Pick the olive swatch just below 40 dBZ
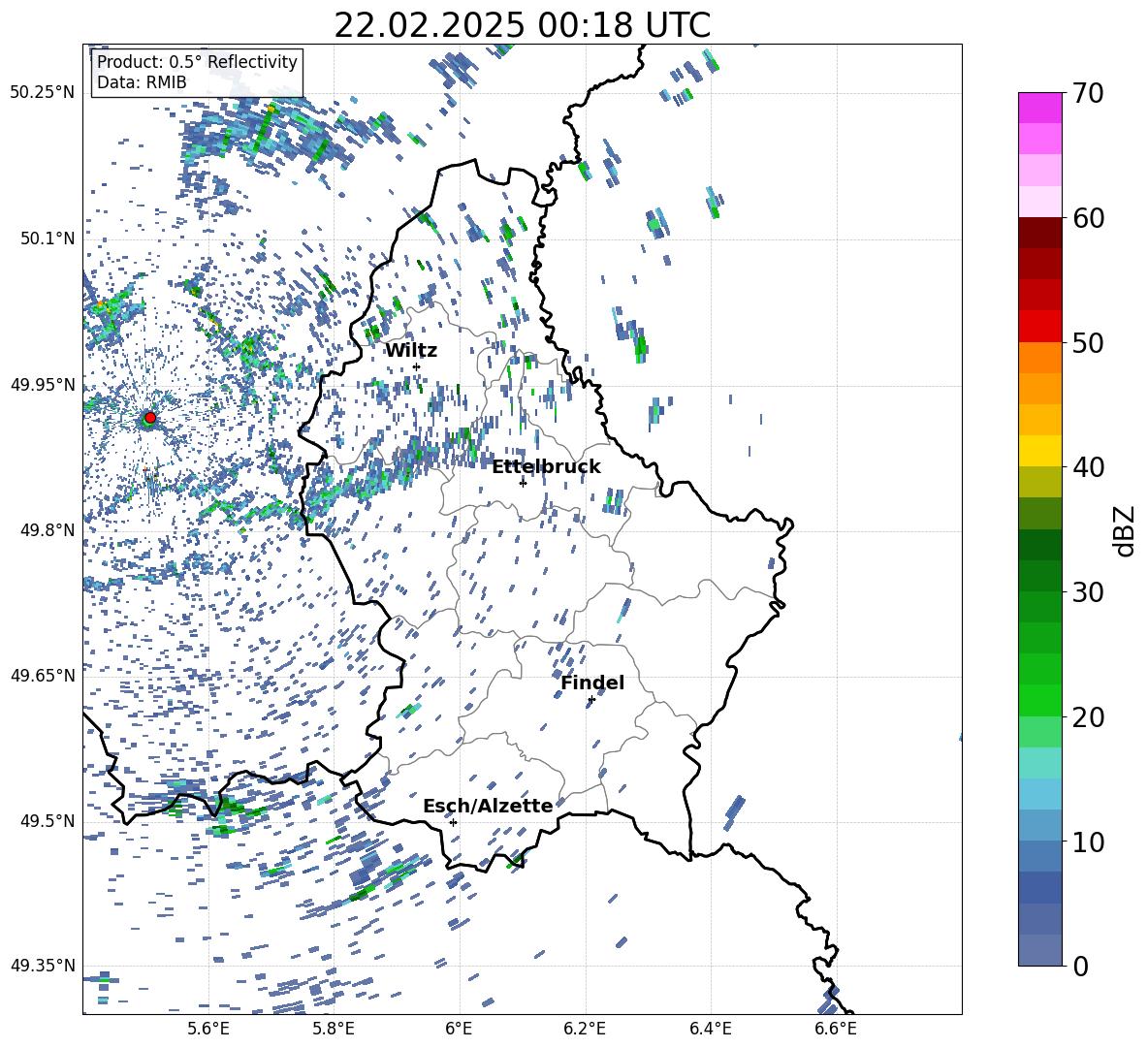1148x1048 pixels. click(1039, 482)
